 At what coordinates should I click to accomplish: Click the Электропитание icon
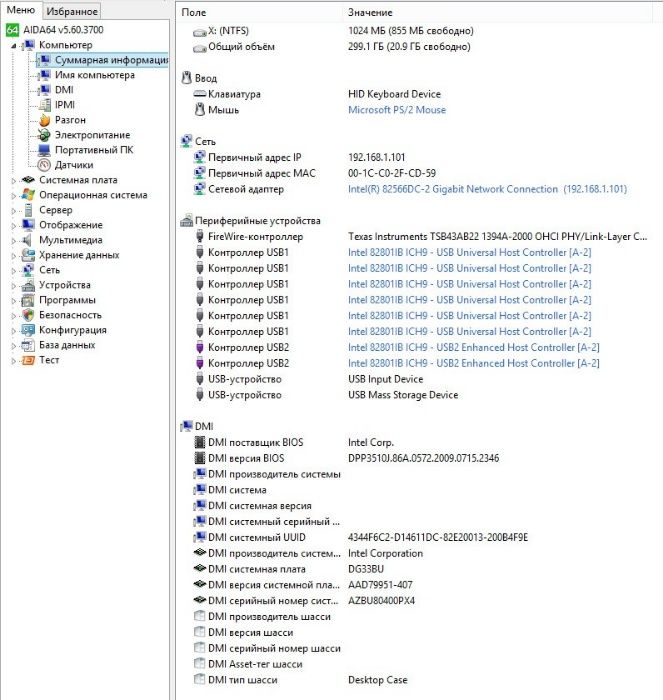(44, 135)
